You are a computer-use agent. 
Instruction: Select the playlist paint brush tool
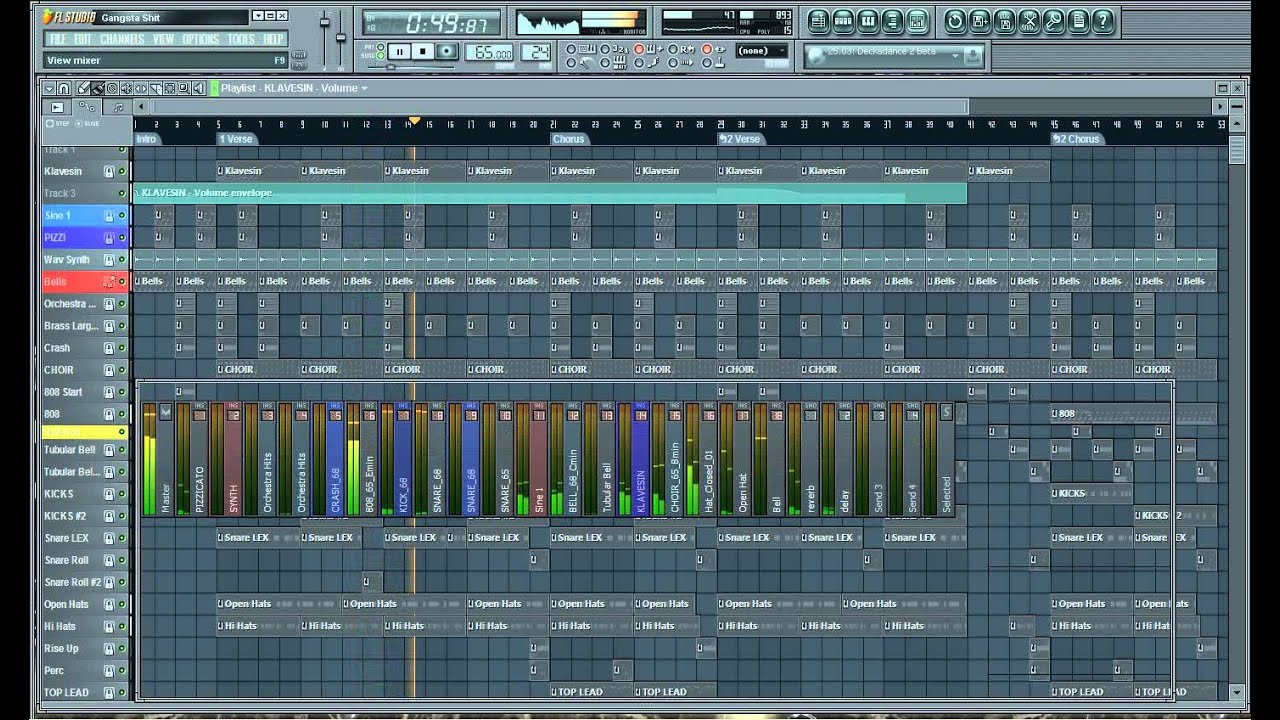coord(98,88)
